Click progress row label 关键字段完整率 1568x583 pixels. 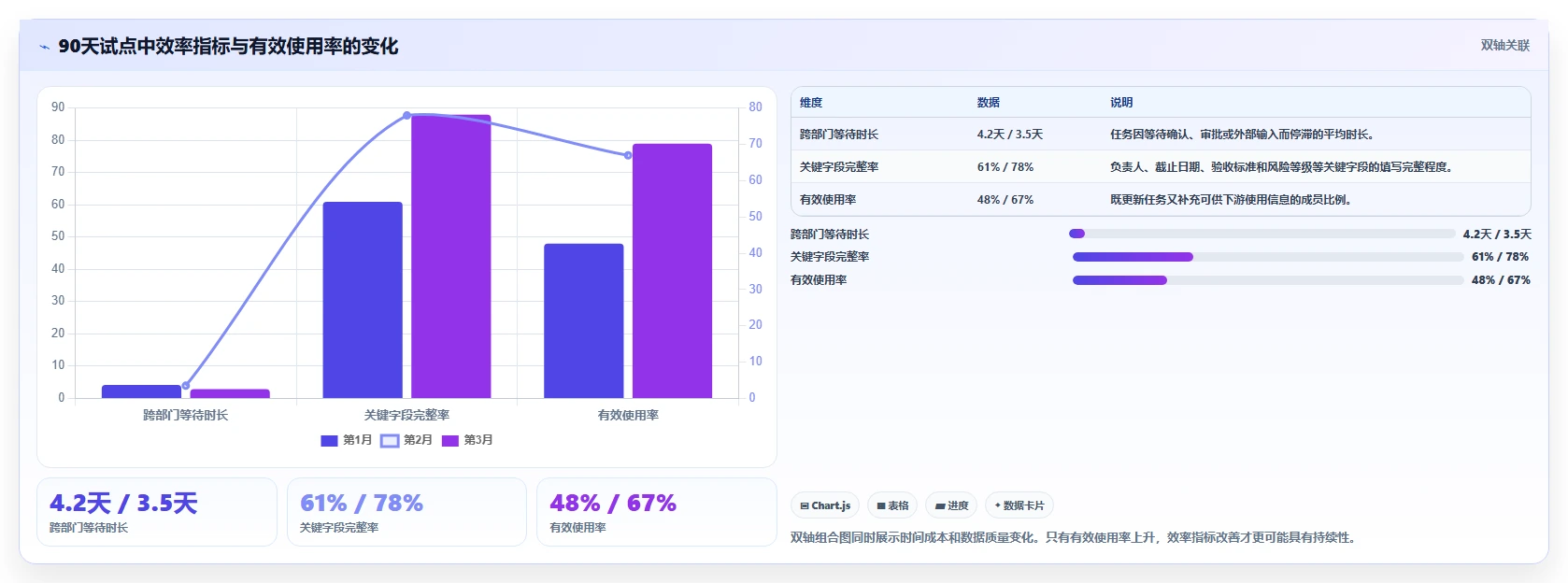pos(830,257)
